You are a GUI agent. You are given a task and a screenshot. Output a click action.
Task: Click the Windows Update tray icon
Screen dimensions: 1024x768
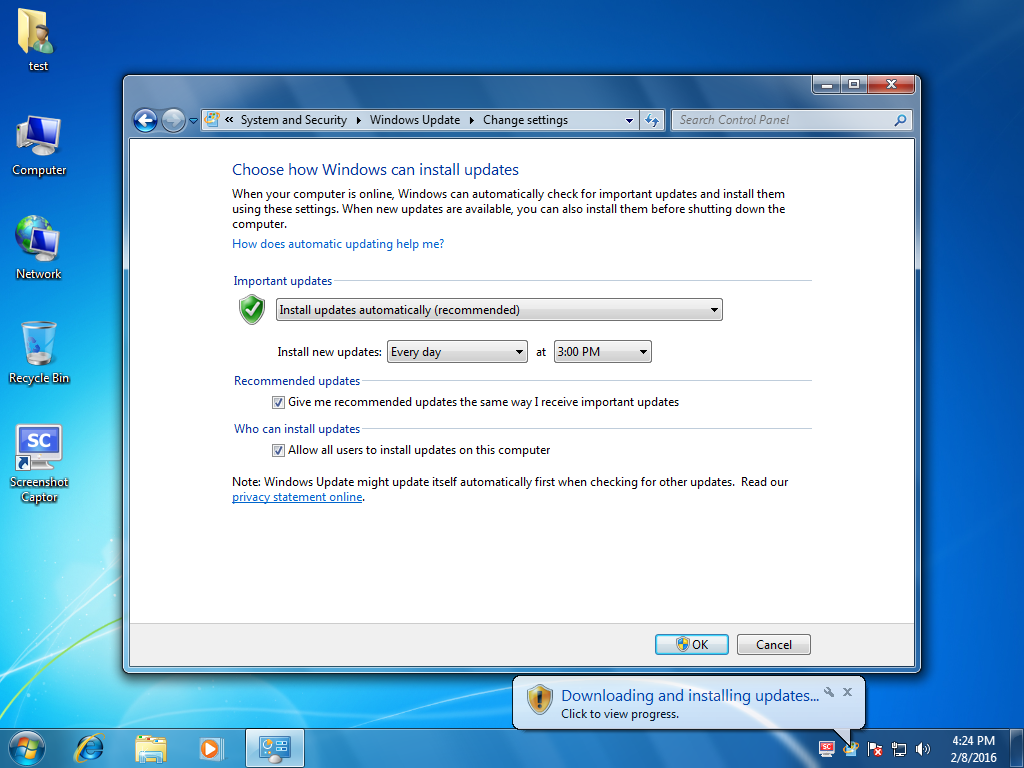850,748
